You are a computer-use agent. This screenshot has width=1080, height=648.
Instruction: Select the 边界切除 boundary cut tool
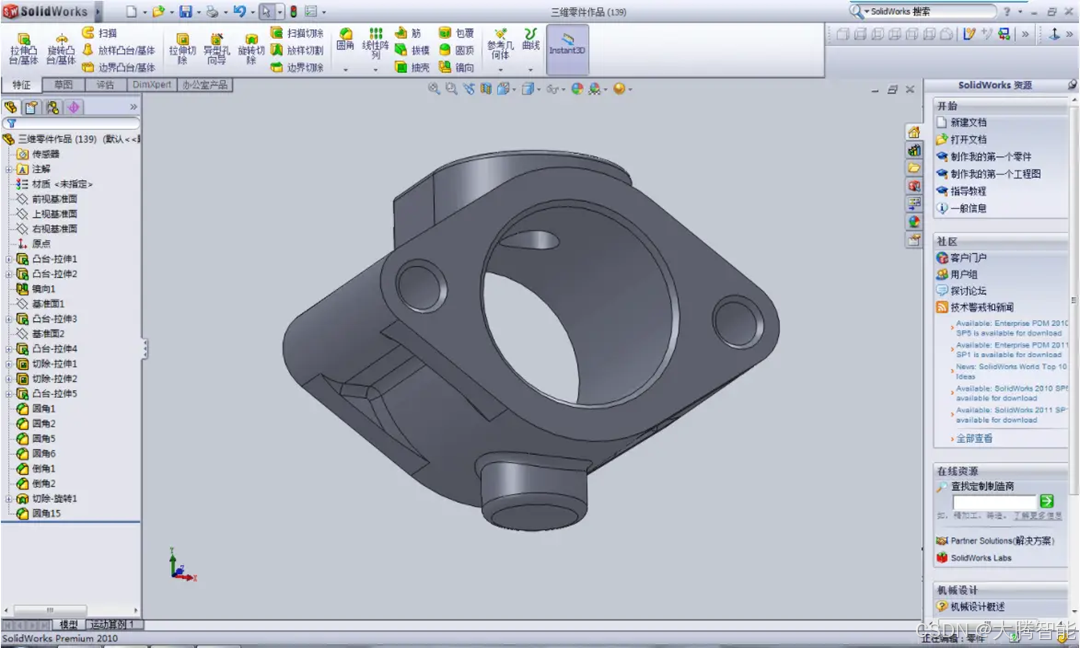click(297, 67)
